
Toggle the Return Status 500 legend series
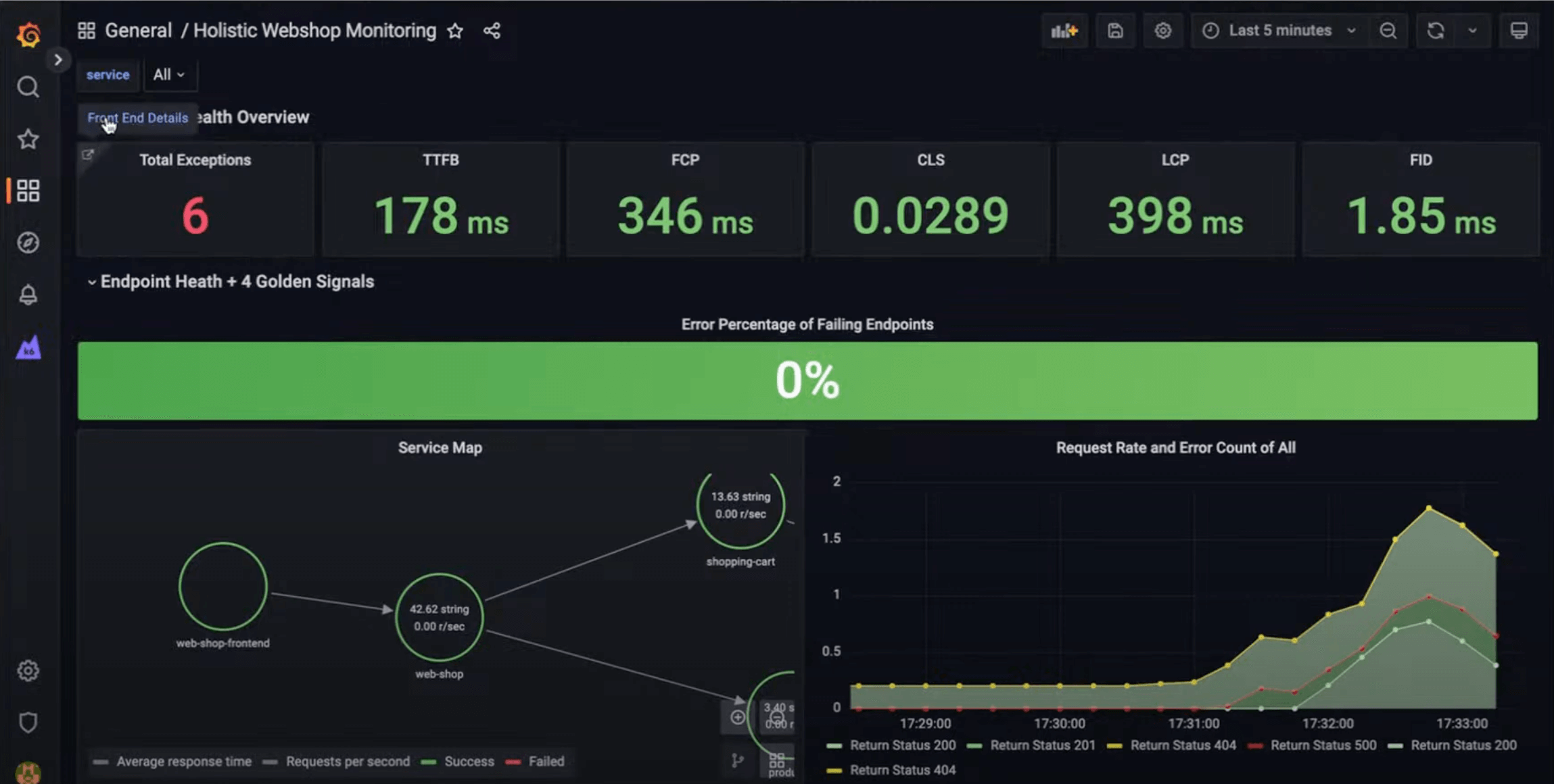coord(1323,745)
